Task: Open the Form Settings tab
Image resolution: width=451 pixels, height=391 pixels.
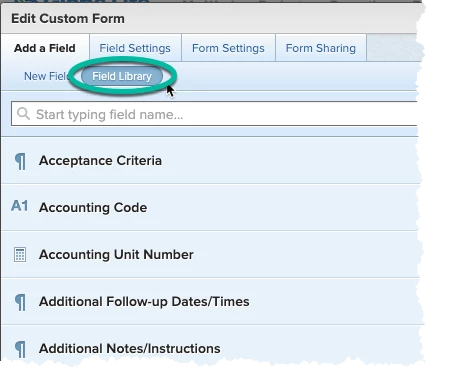Action: [228, 48]
